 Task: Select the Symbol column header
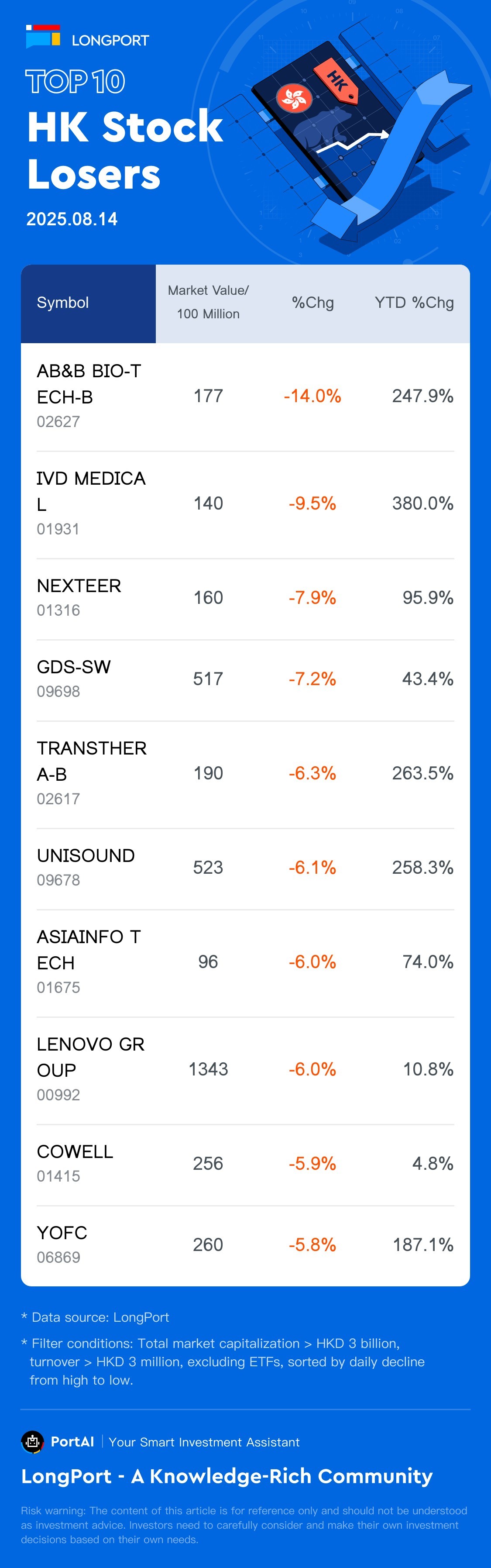[63, 303]
